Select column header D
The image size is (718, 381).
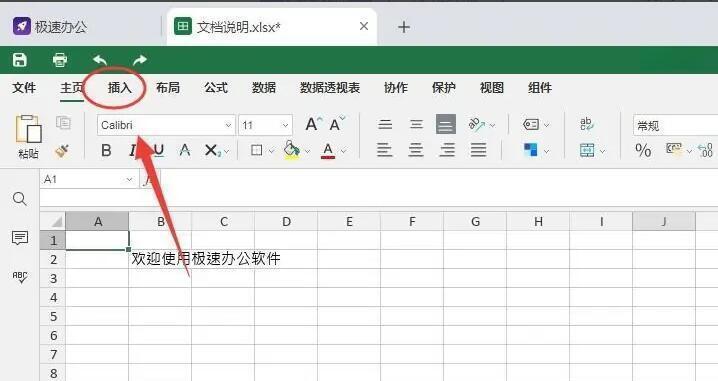pos(286,222)
